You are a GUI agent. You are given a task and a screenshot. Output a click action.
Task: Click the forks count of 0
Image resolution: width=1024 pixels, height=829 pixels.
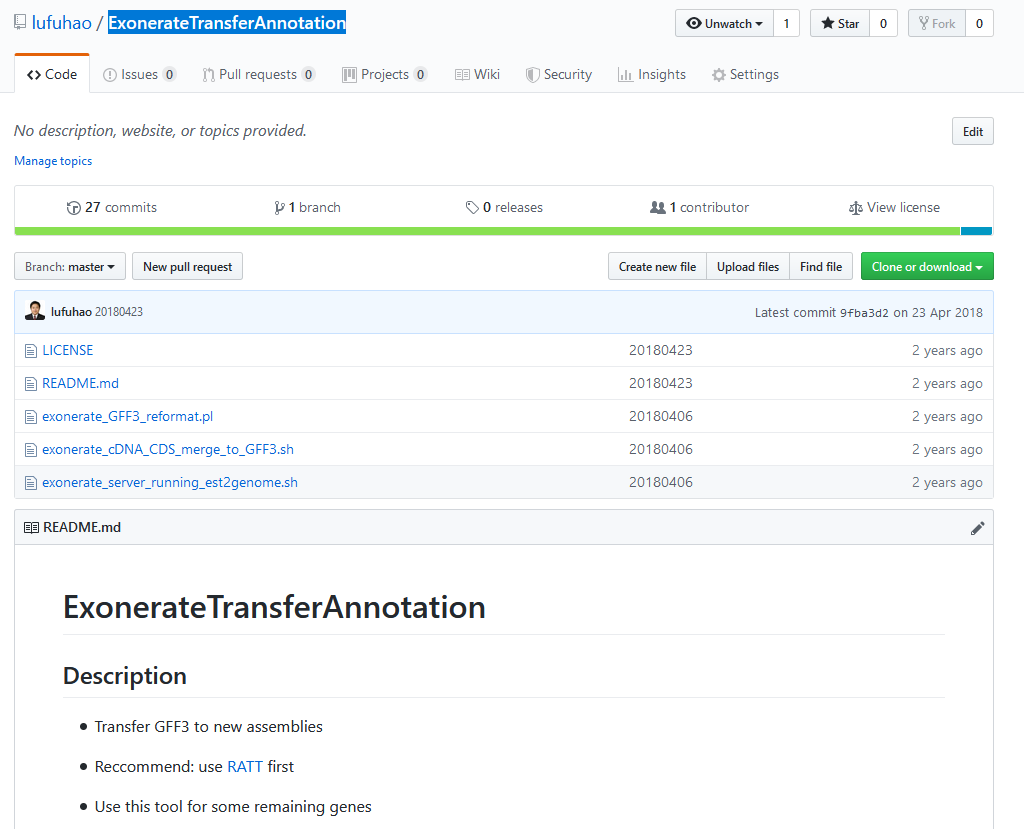point(979,24)
